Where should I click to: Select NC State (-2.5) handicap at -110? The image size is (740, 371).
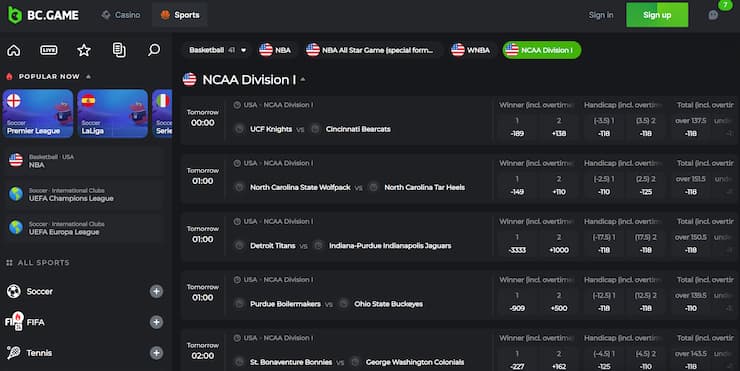click(604, 186)
